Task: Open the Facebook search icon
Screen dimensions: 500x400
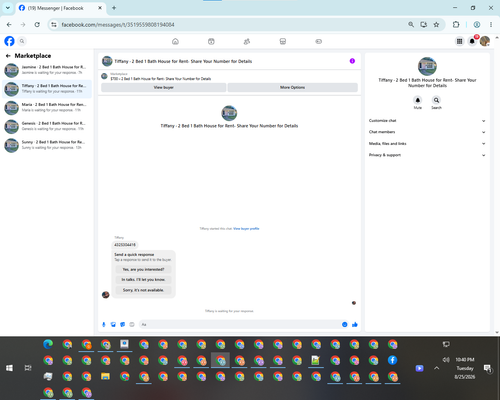Action: click(22, 41)
